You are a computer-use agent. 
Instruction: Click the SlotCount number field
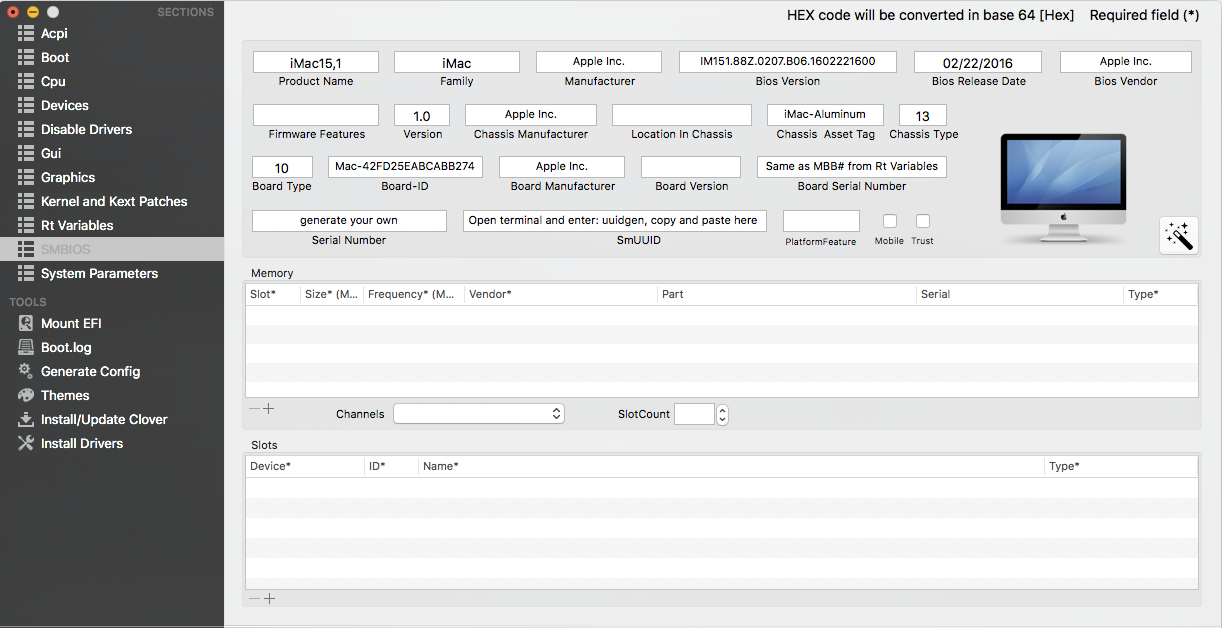(694, 414)
